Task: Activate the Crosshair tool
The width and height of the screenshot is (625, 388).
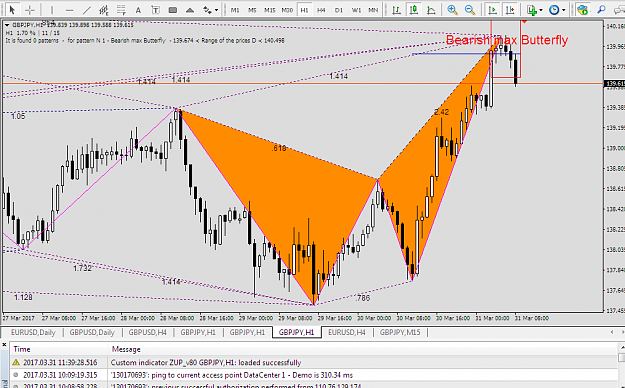Action: click(x=30, y=10)
